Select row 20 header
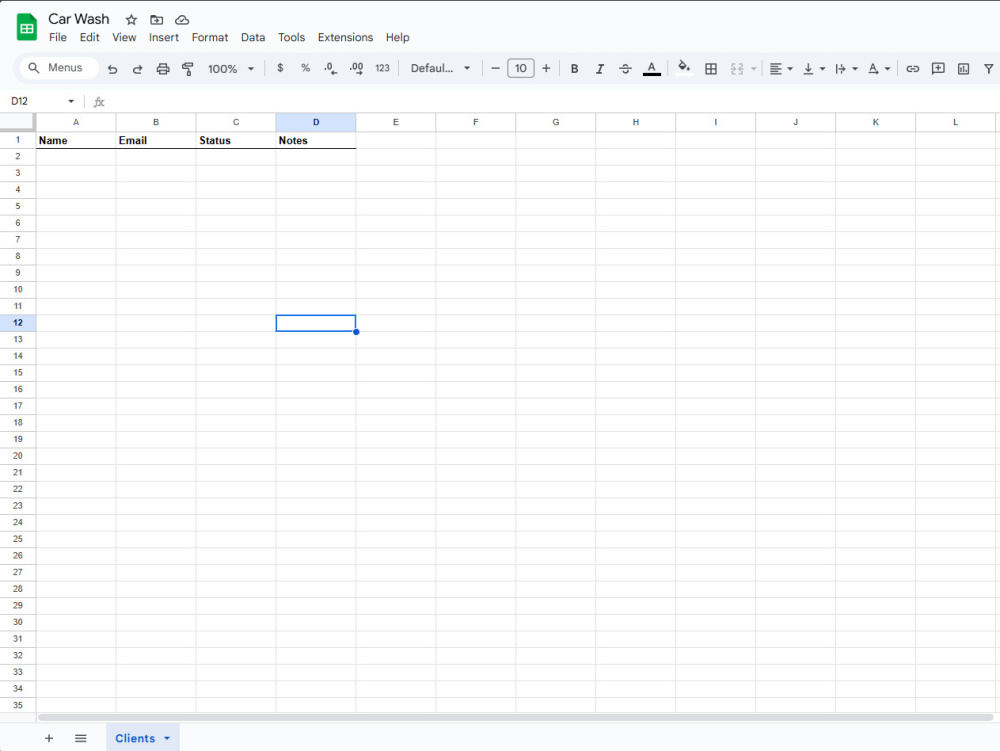This screenshot has height=751, width=1000. [18, 456]
